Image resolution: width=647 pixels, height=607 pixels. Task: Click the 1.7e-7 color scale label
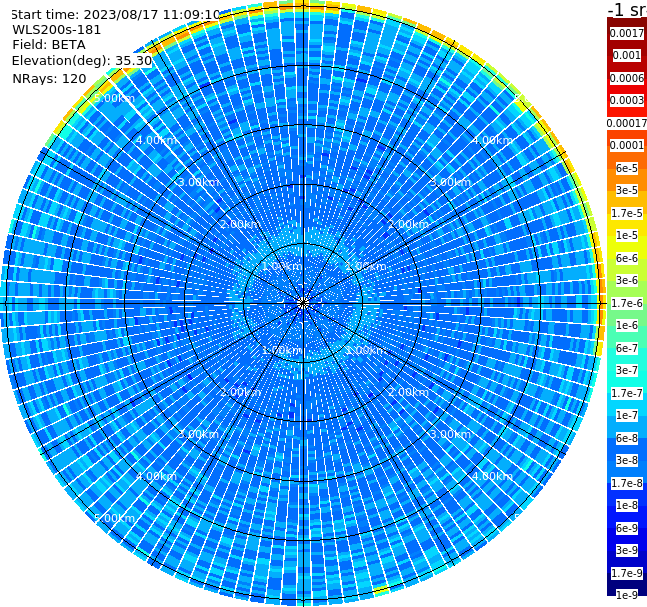(x=627, y=393)
